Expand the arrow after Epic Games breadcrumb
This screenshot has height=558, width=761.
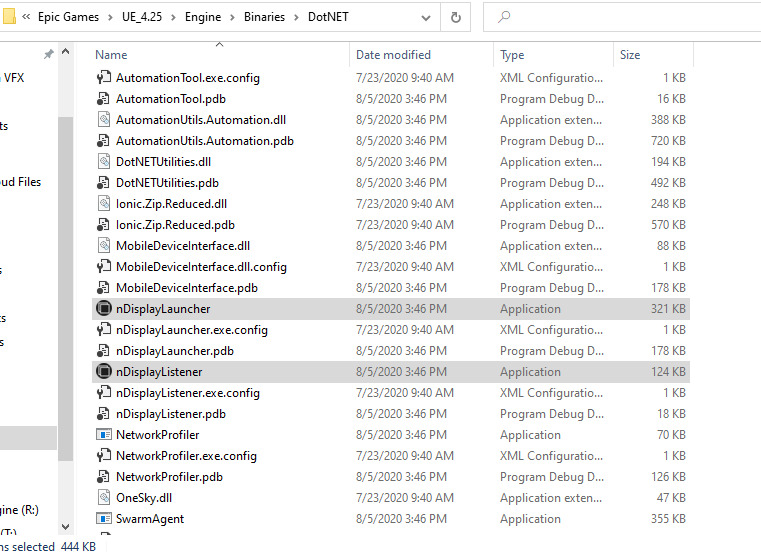[x=111, y=17]
